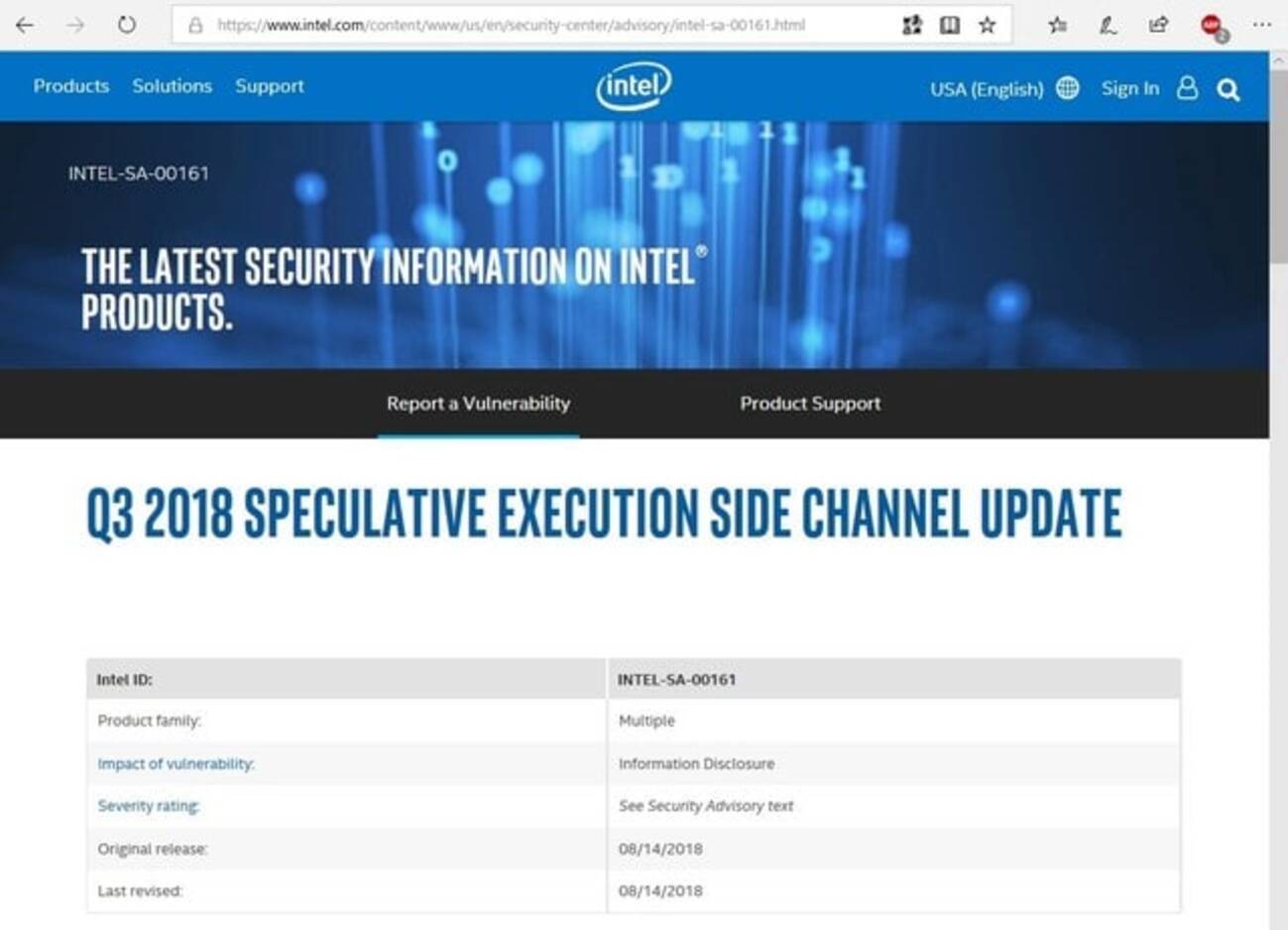
Task: Click the Information Disclosure value
Action: (696, 763)
